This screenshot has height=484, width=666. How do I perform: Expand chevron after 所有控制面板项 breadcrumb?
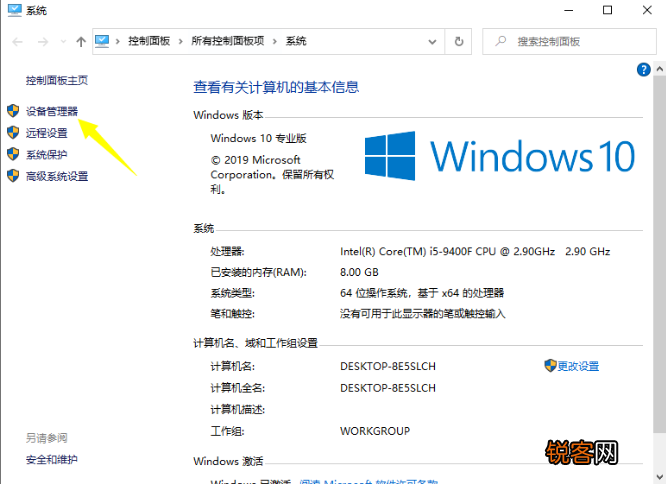[275, 41]
